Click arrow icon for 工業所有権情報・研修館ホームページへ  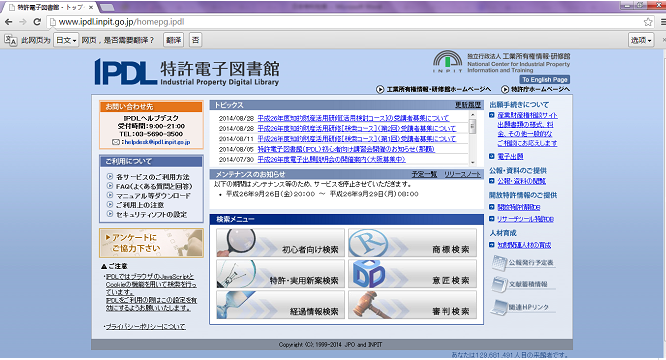[x=380, y=89]
